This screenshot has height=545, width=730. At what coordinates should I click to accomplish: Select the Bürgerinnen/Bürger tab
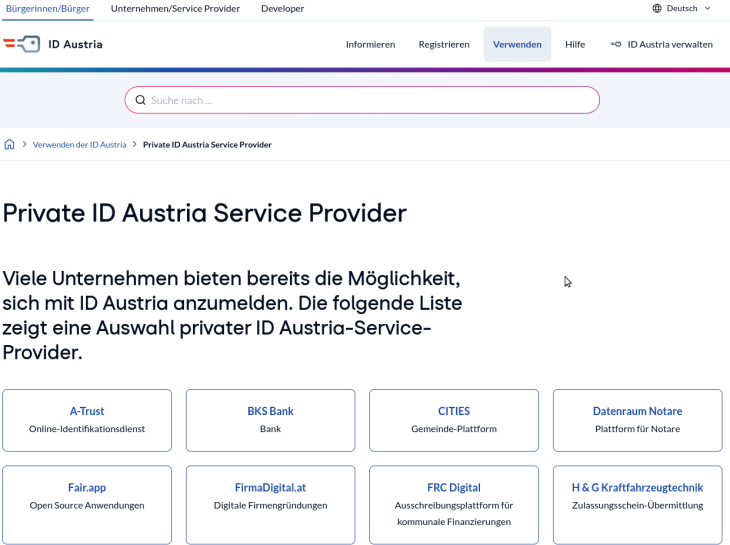coord(48,8)
